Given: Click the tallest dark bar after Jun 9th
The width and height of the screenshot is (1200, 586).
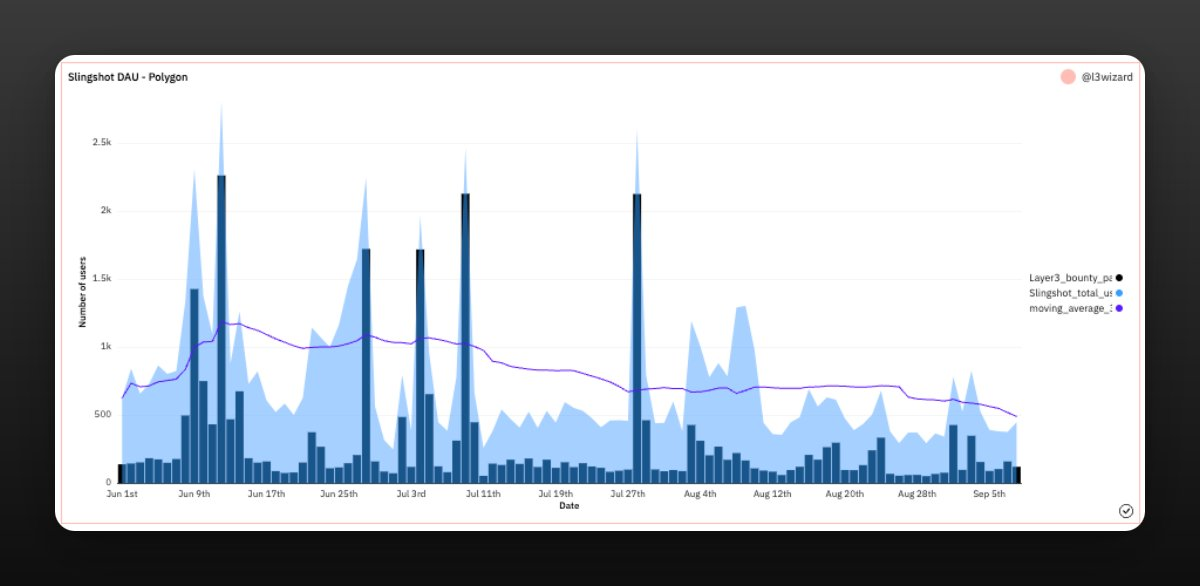Looking at the screenshot, I should coord(221,329).
